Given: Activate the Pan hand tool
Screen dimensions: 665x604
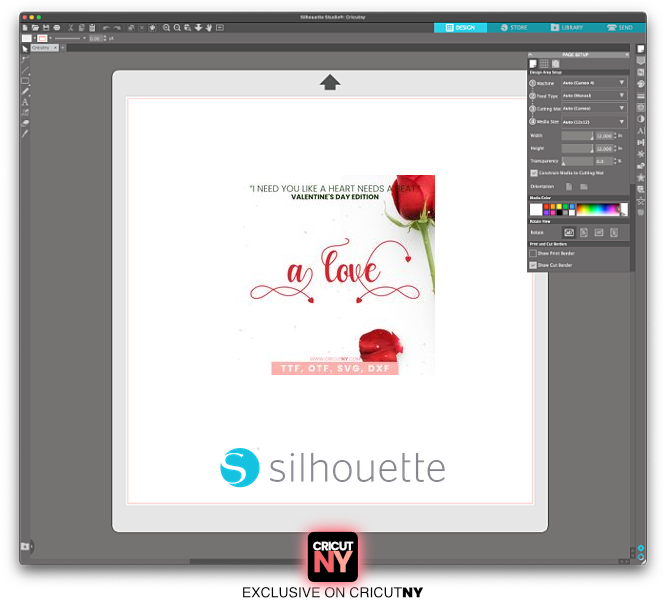Looking at the screenshot, I should pos(209,28).
